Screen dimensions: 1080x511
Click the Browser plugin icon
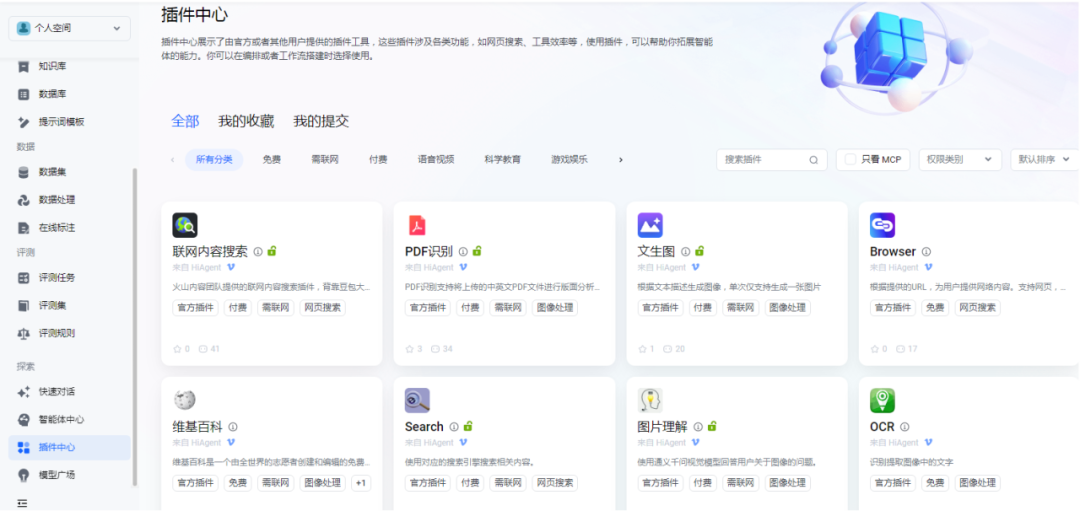pos(882,225)
